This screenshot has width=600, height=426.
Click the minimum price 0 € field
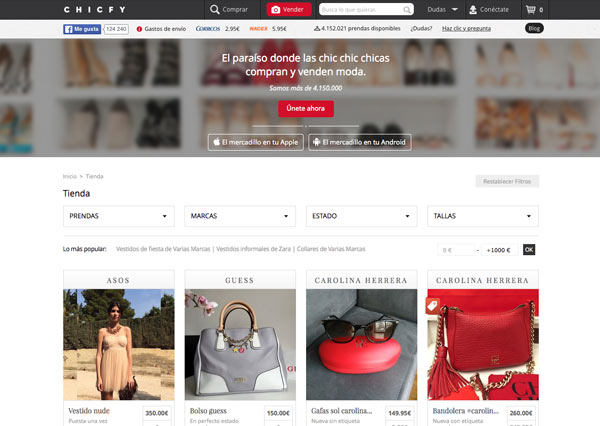[456, 250]
